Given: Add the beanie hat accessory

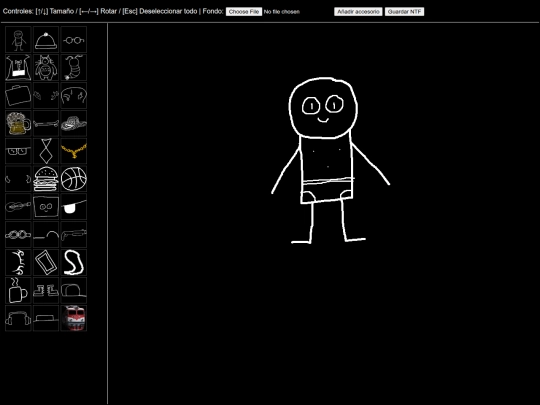Looking at the screenshot, I should point(46,40).
